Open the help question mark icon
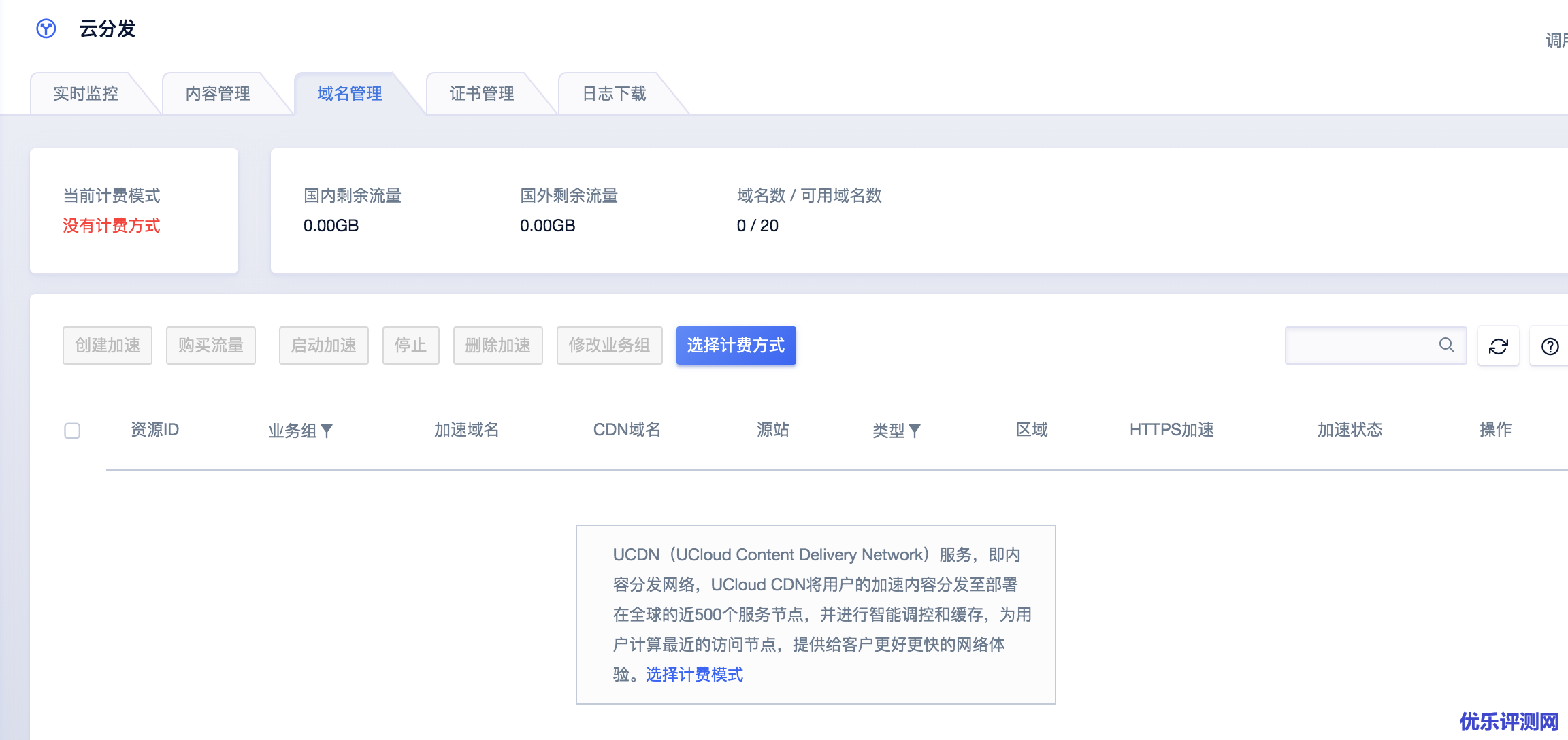The width and height of the screenshot is (1568, 740). point(1550,346)
